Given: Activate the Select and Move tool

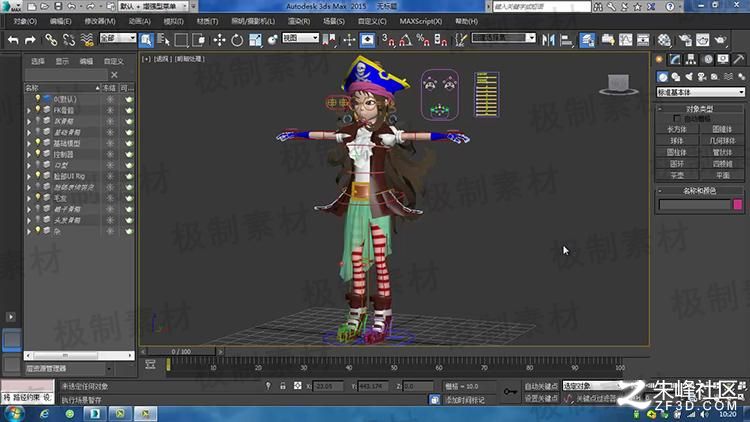Looking at the screenshot, I should pos(219,40).
